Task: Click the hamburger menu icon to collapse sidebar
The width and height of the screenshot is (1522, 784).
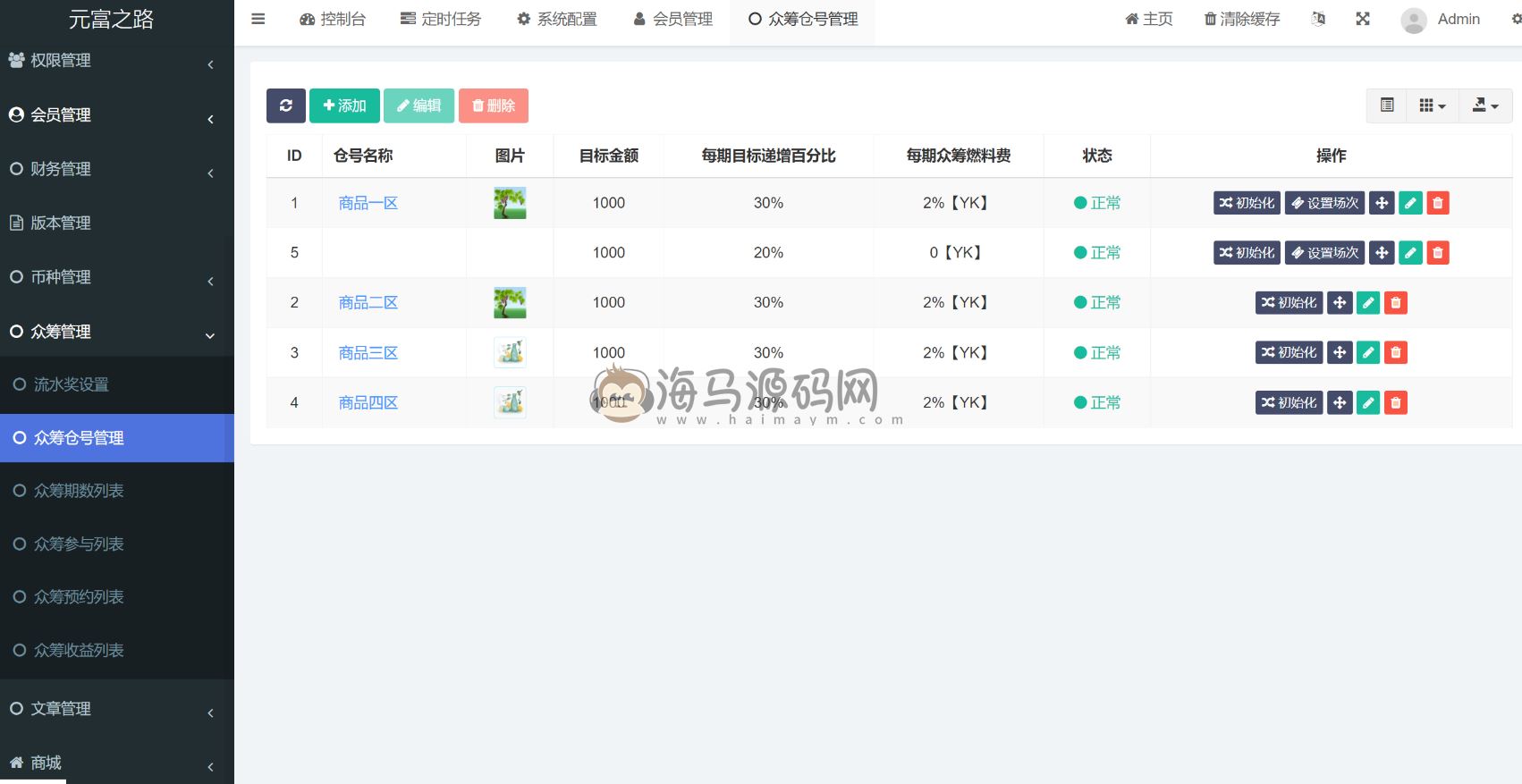Action: 258,19
